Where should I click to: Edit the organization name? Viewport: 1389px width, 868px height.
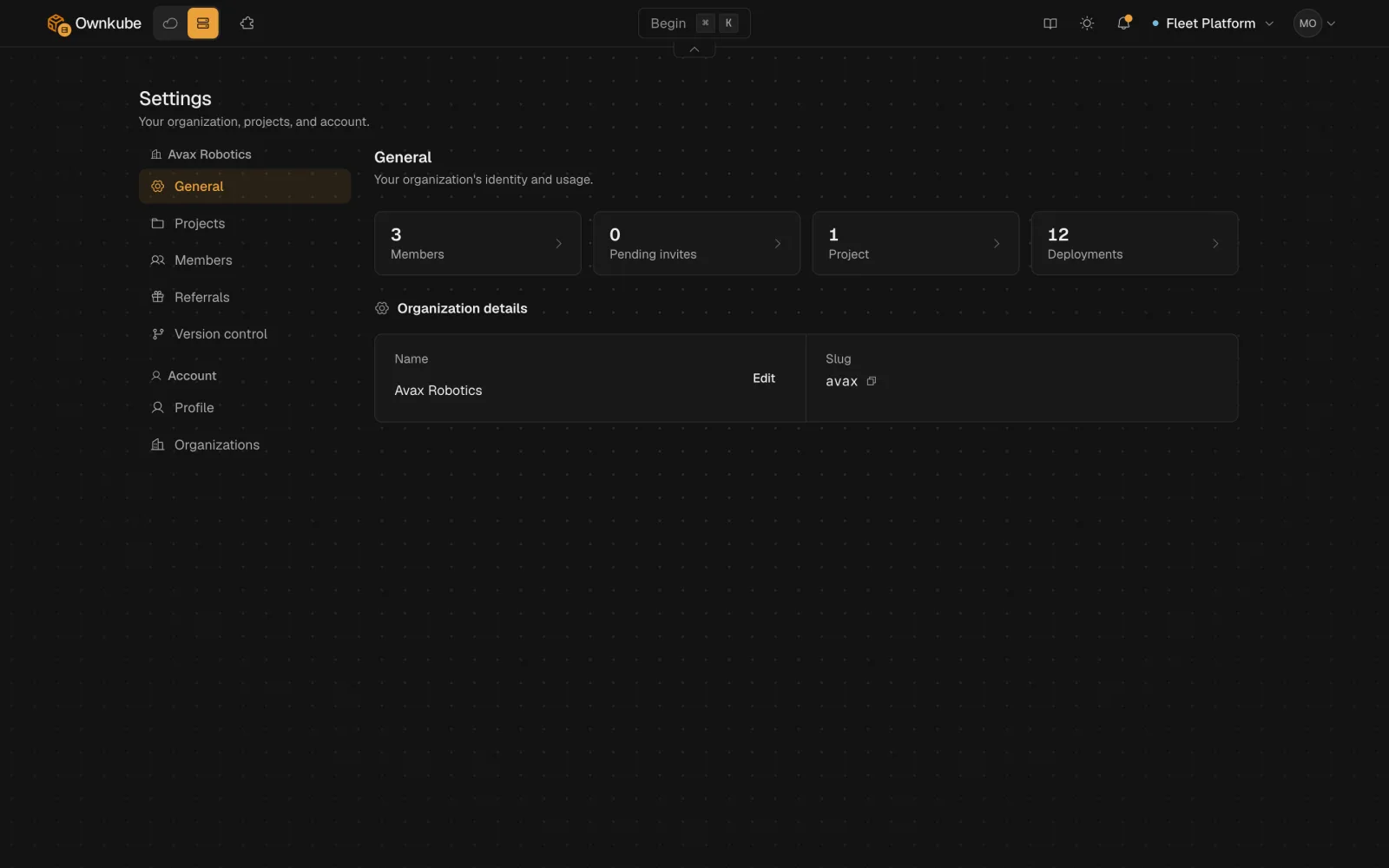(764, 378)
